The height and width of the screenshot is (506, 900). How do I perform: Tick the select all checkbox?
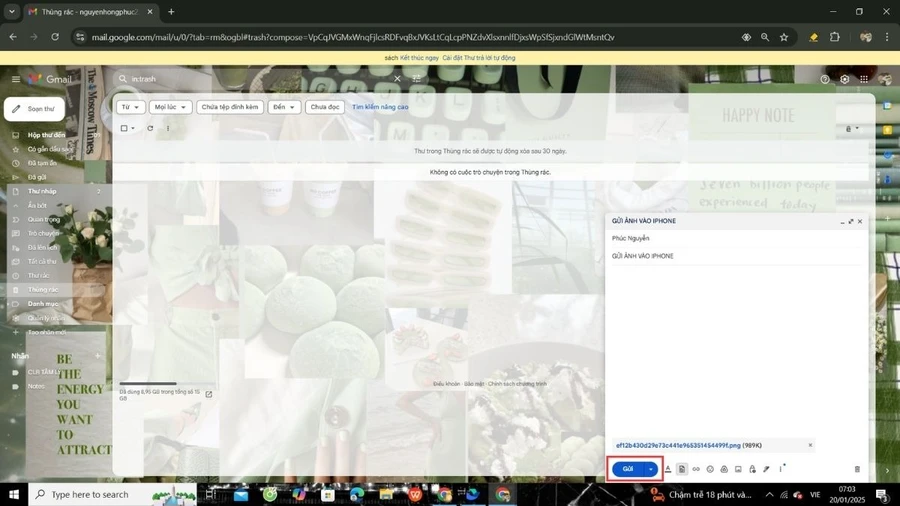(x=124, y=129)
